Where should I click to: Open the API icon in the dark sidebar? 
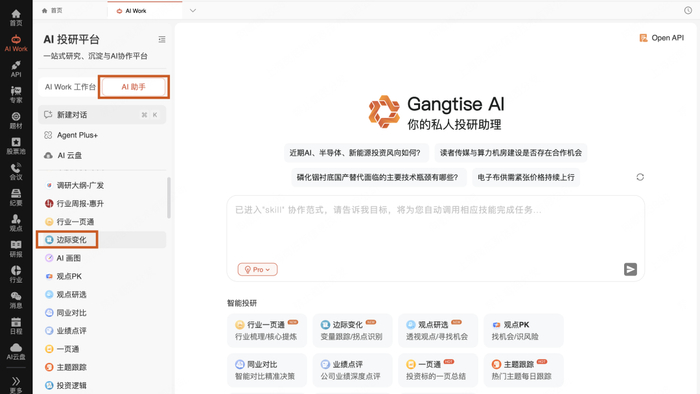click(16, 69)
